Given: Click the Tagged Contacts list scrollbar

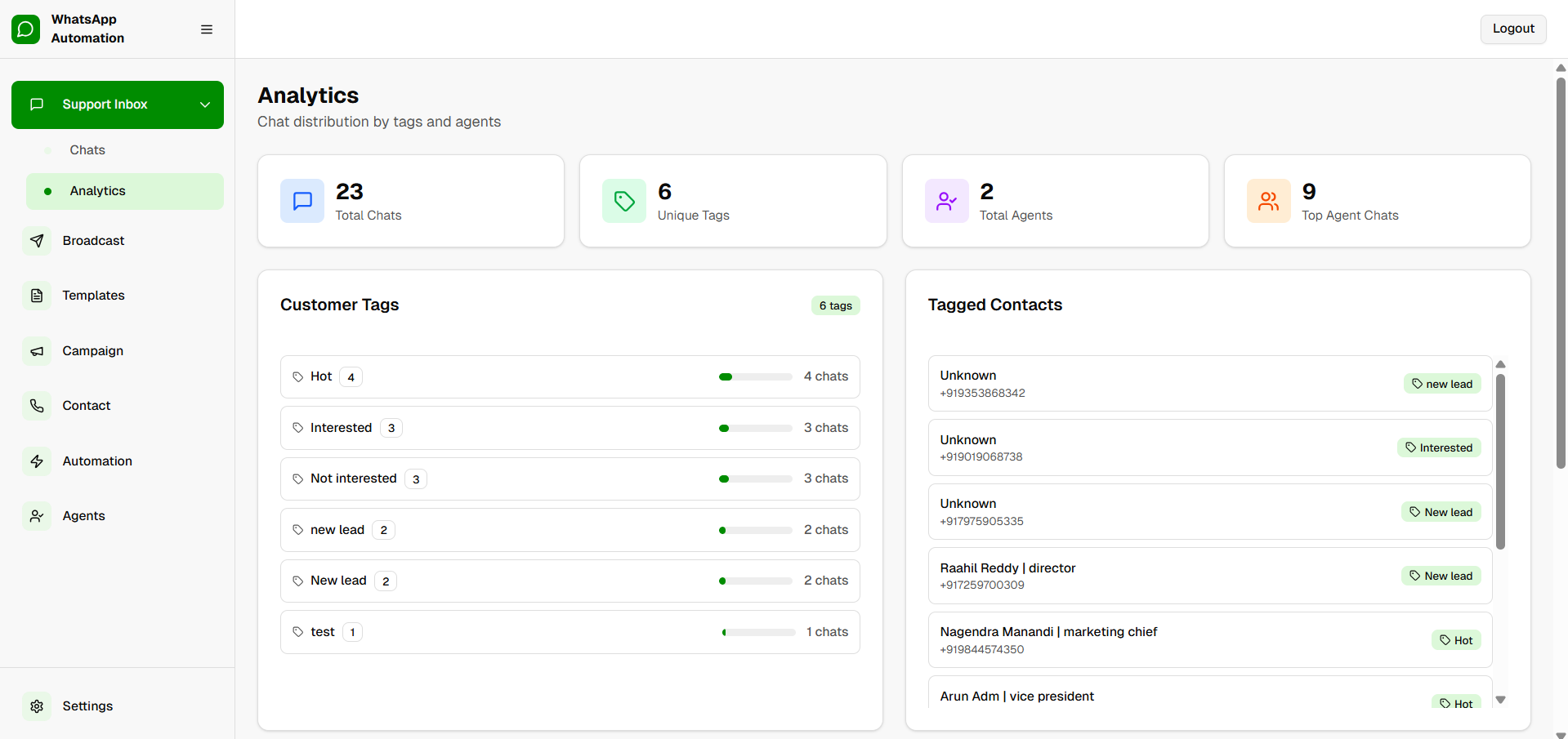Looking at the screenshot, I should 1500,461.
